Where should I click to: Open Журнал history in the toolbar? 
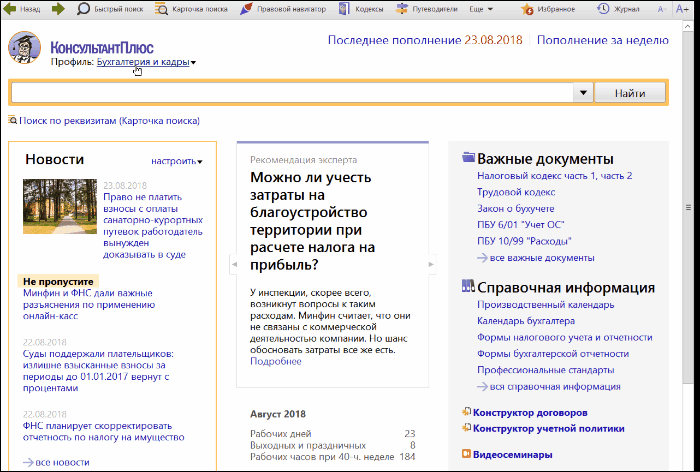click(x=619, y=8)
